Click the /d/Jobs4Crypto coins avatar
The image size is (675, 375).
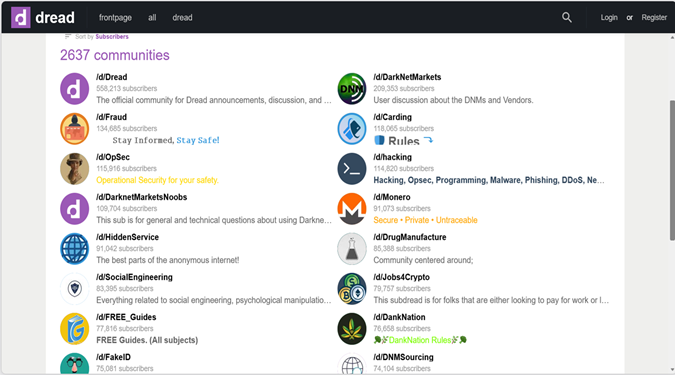(x=352, y=289)
